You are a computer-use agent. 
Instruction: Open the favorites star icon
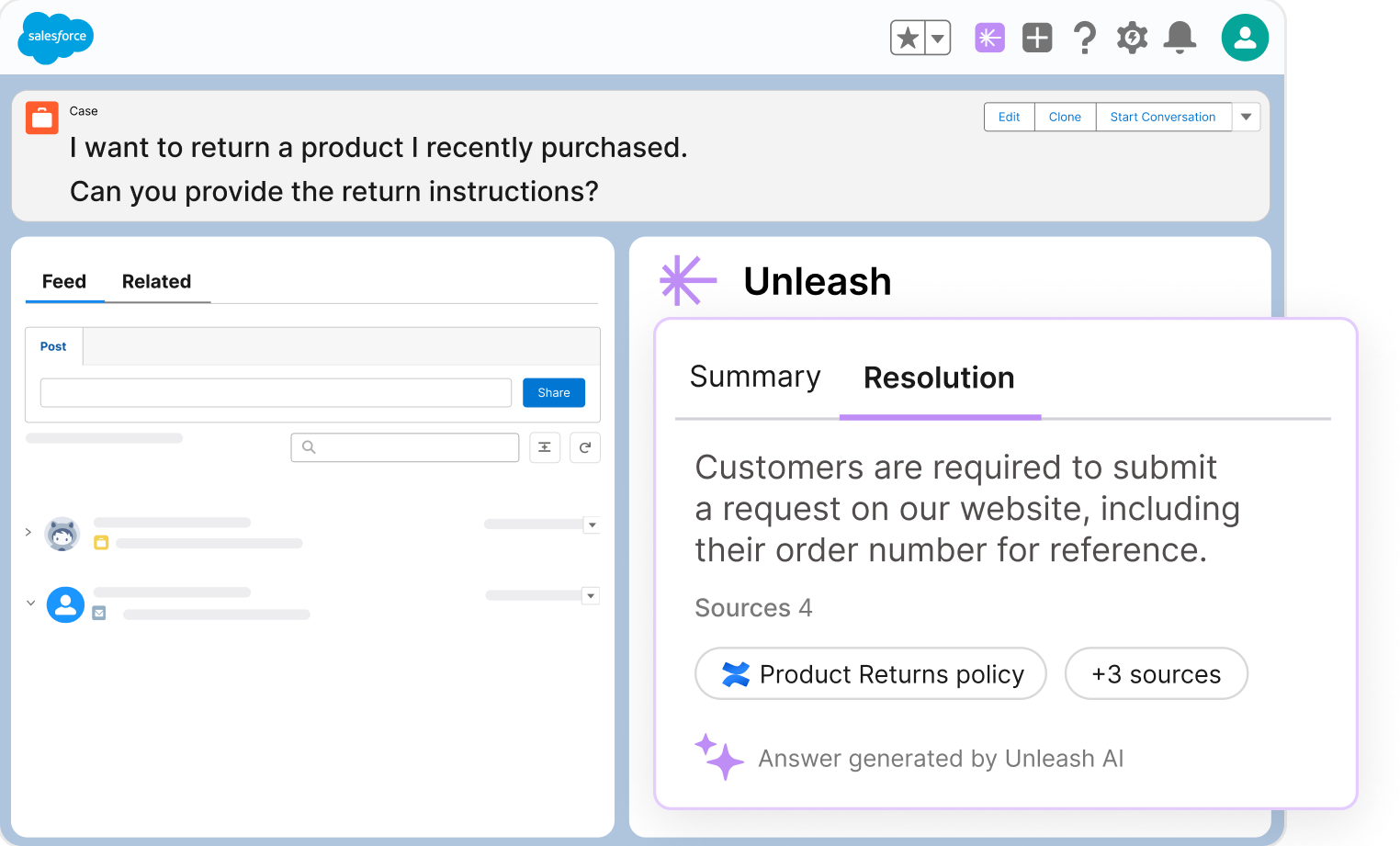tap(908, 38)
